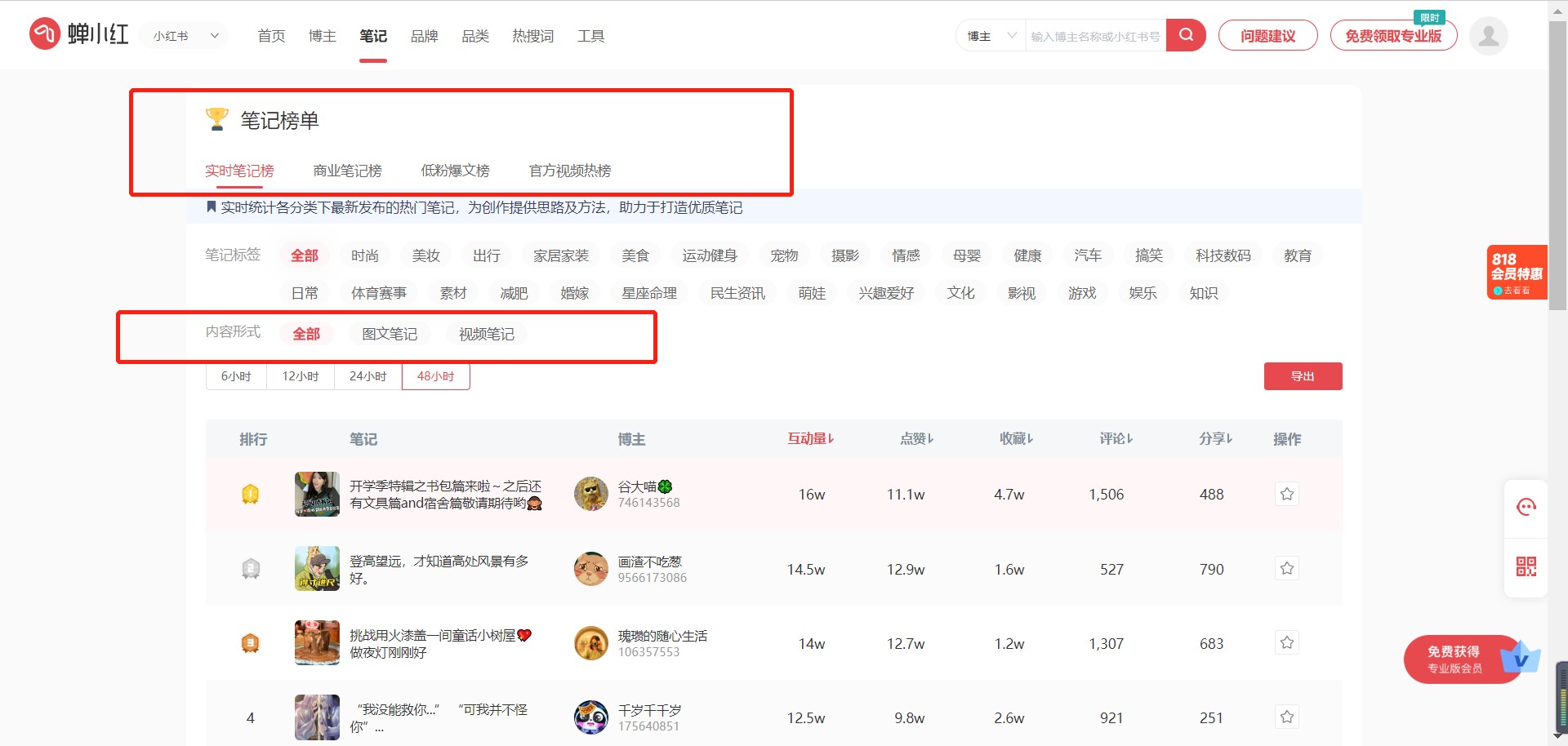The width and height of the screenshot is (1568, 746).
Task: Open 工具 in top navigation
Action: tap(591, 36)
